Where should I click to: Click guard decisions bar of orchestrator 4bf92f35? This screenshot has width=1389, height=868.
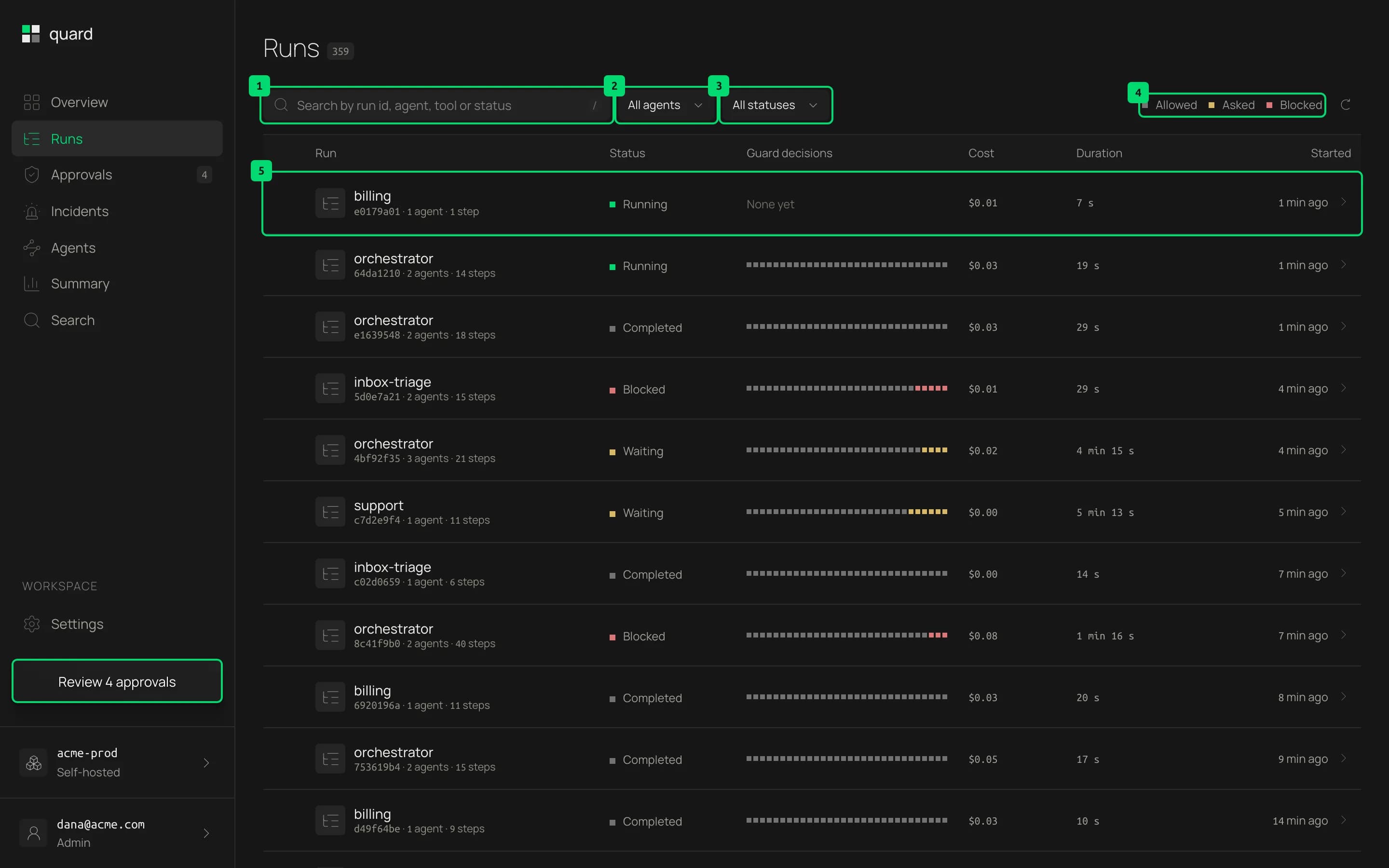tap(846, 450)
